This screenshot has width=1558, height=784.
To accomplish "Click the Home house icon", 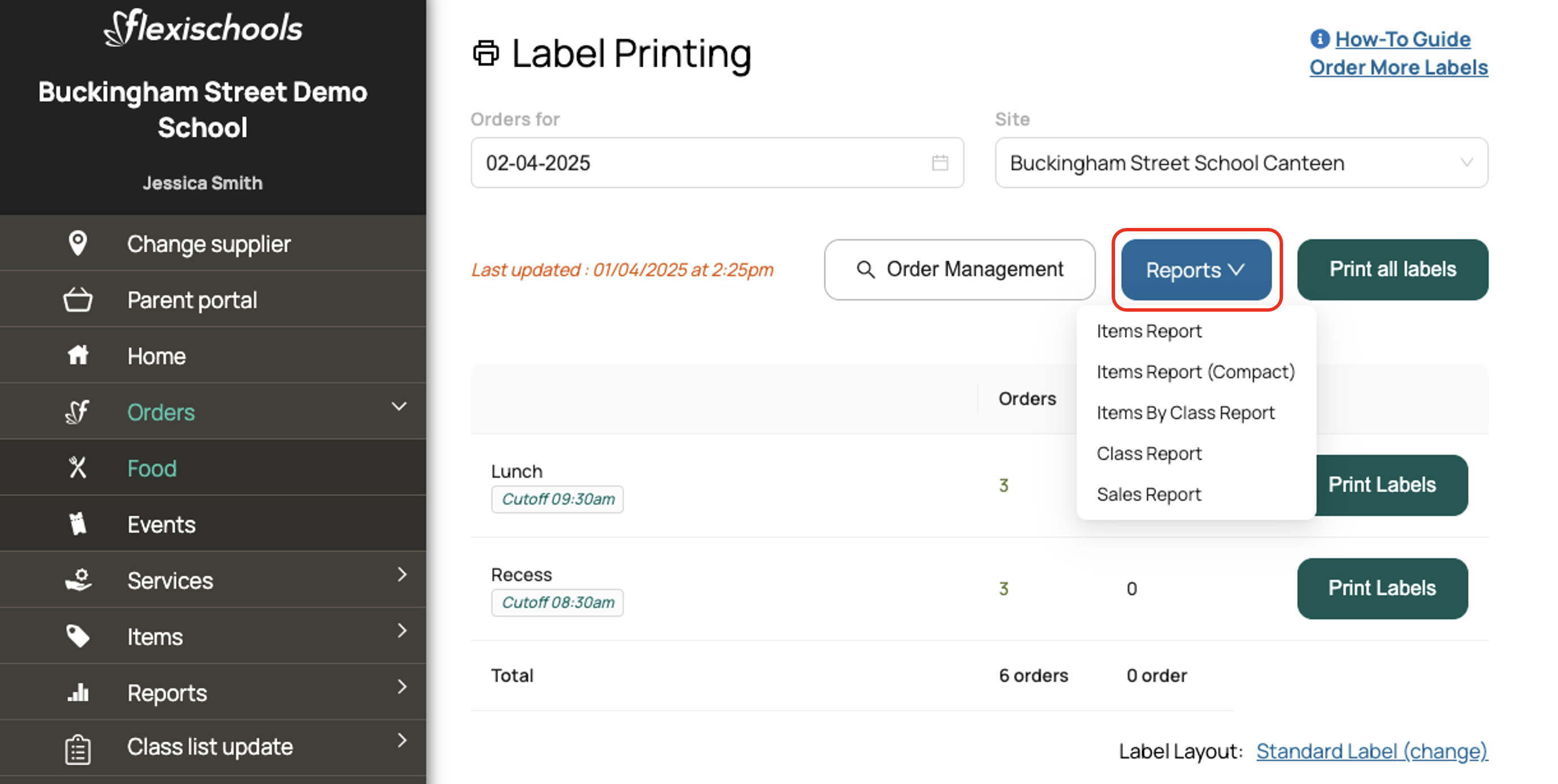I will (x=78, y=355).
